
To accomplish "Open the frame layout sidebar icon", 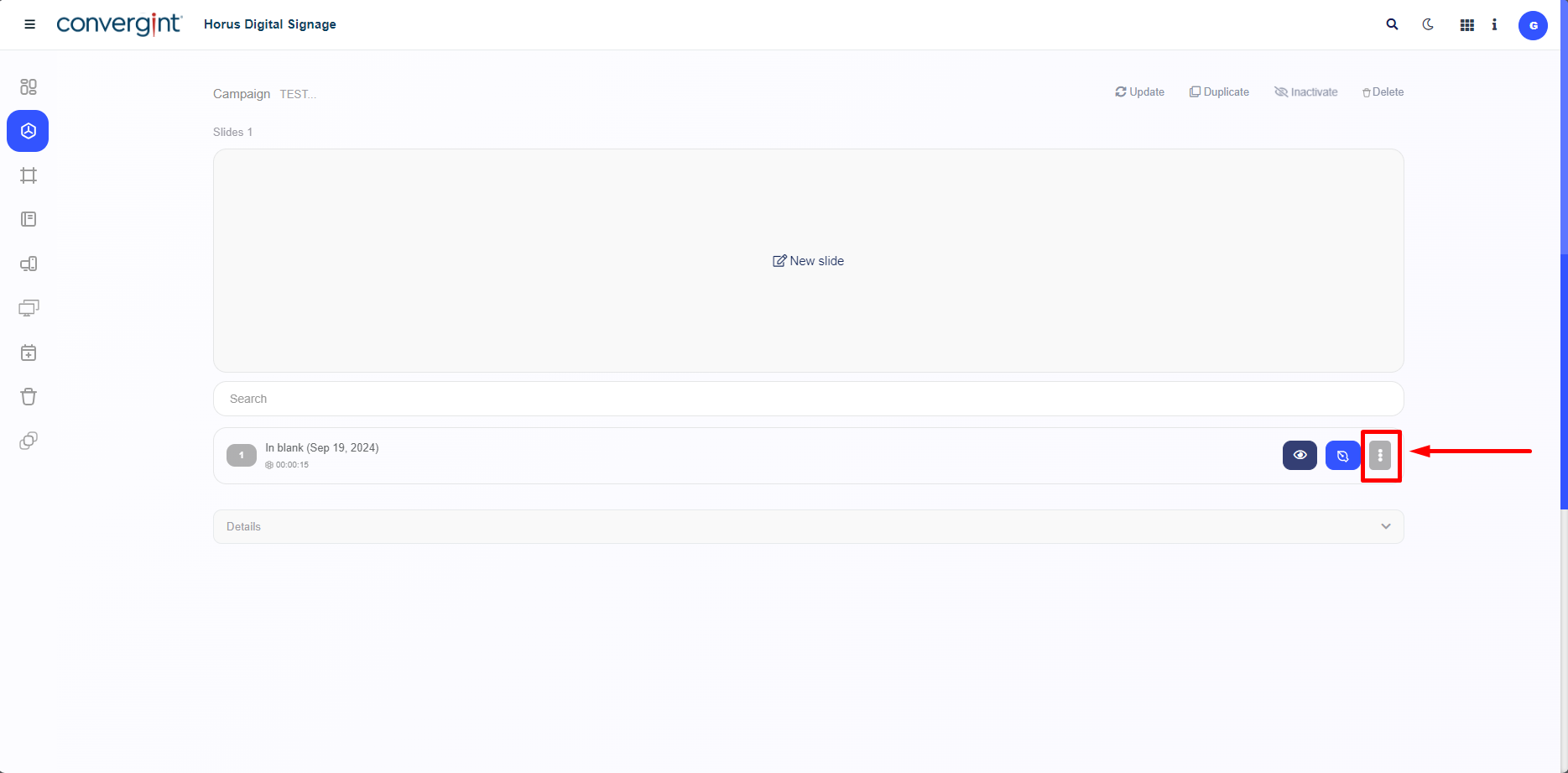I will 29,175.
